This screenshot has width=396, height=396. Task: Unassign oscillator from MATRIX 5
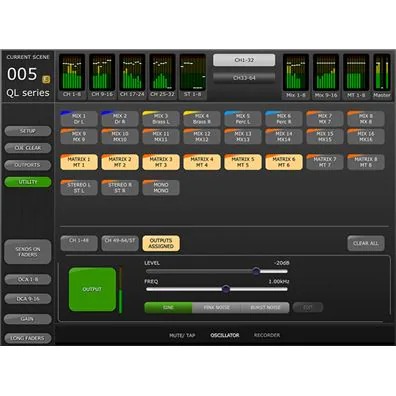click(243, 162)
